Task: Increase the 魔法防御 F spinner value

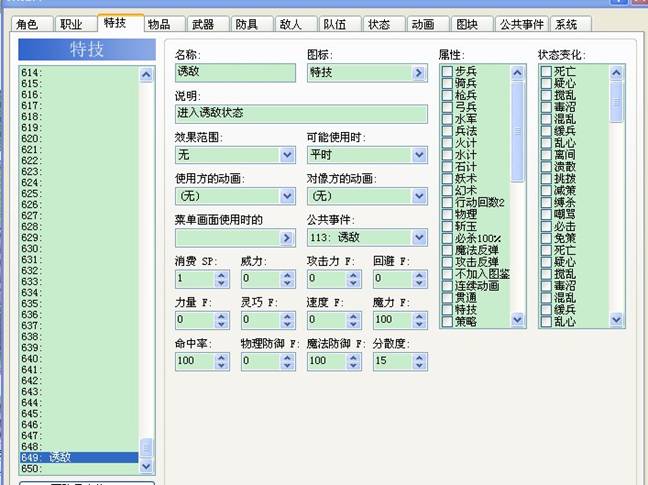Action: click(353, 357)
